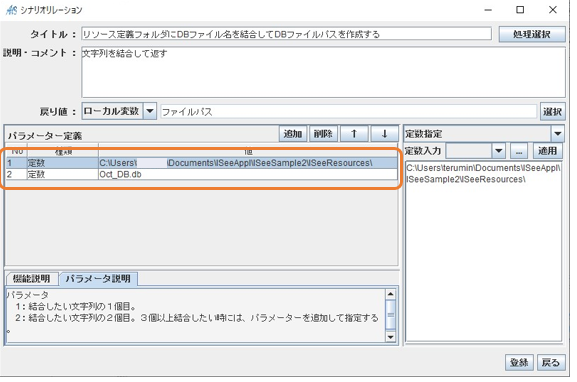Click the 登録 button
This screenshot has height=382, width=577.
pyautogui.click(x=519, y=362)
